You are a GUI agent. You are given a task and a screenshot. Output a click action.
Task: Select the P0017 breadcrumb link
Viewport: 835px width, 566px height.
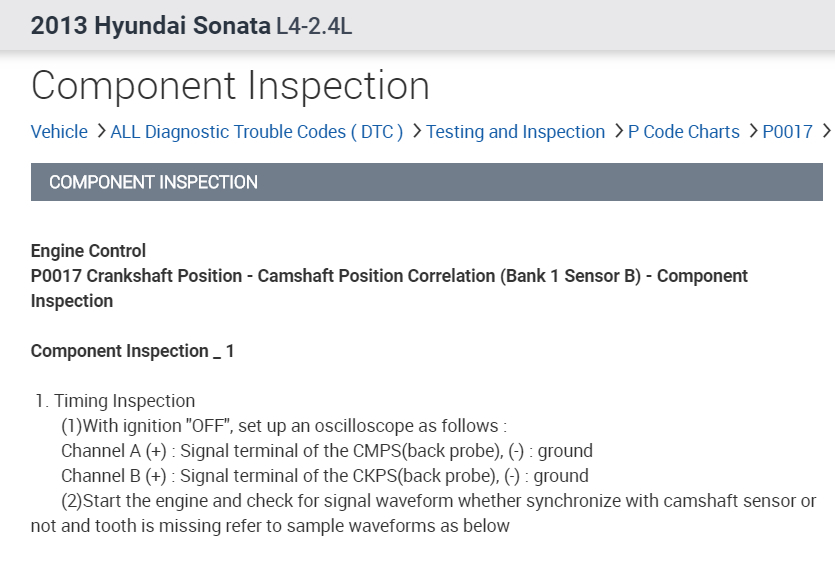point(787,132)
